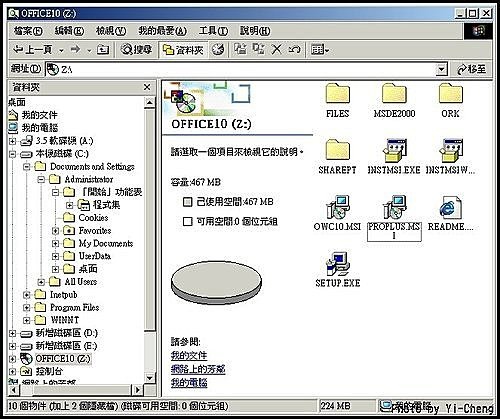Expand the 3.5 floppy (A:) node

point(12,141)
